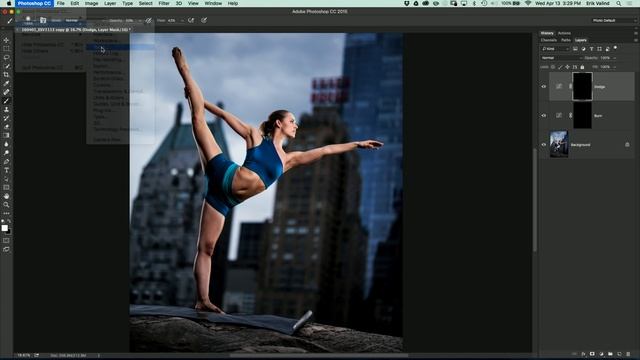Toggle lock position icon
Viewport: 640px width, 360px height.
pyautogui.click(x=567, y=67)
